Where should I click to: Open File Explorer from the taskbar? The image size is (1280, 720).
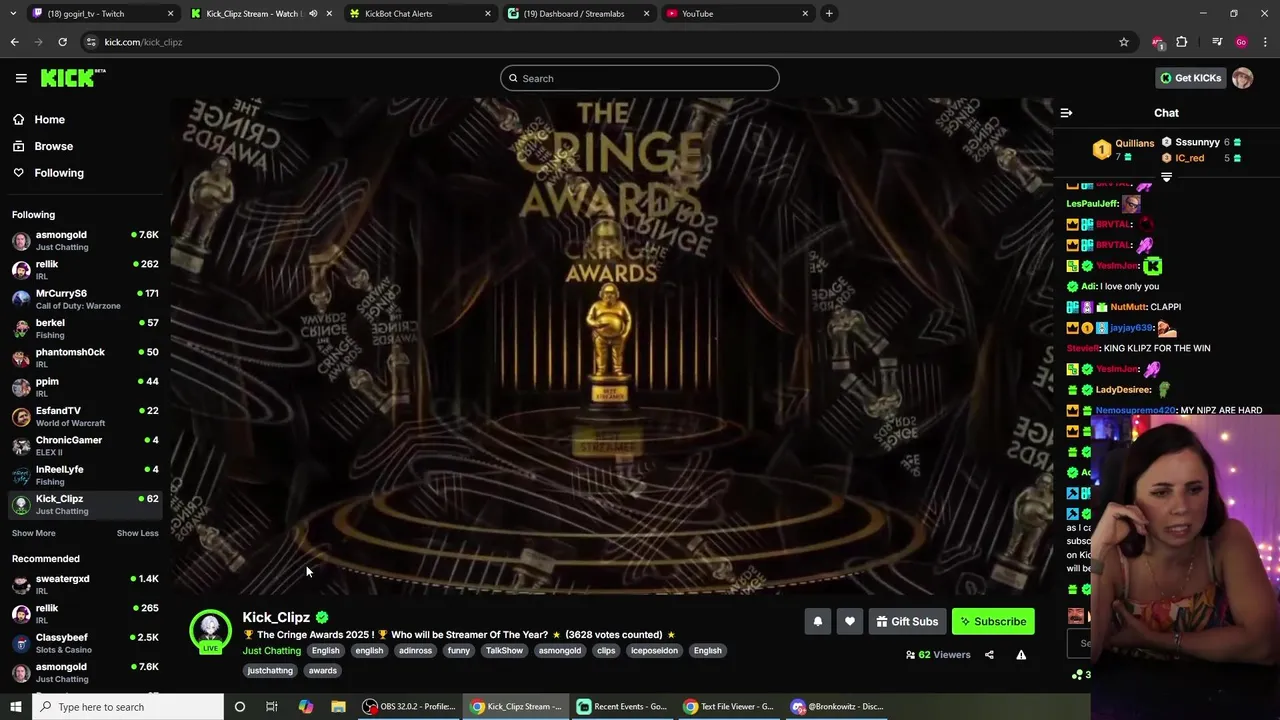pos(338,707)
